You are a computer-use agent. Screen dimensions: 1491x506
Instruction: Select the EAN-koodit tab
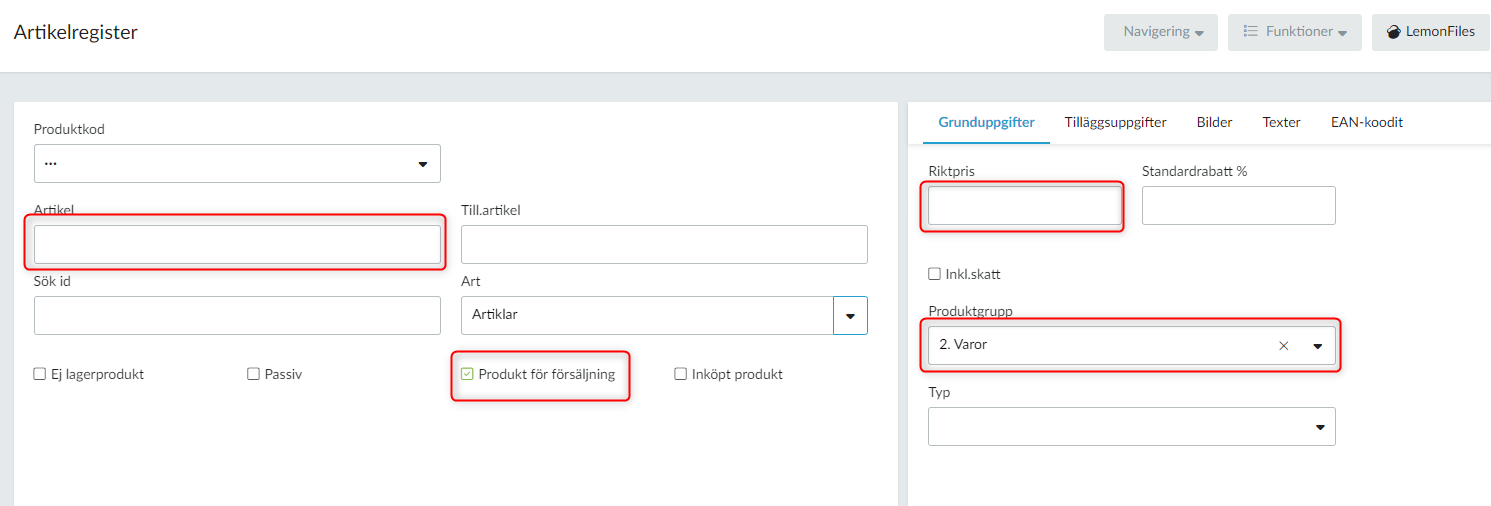(1366, 122)
